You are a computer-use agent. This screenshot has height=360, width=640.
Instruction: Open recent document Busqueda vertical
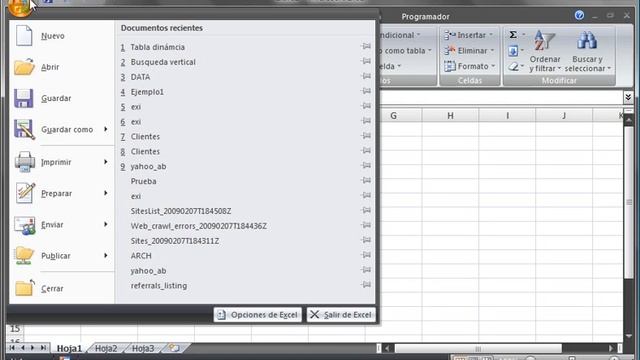tap(163, 62)
